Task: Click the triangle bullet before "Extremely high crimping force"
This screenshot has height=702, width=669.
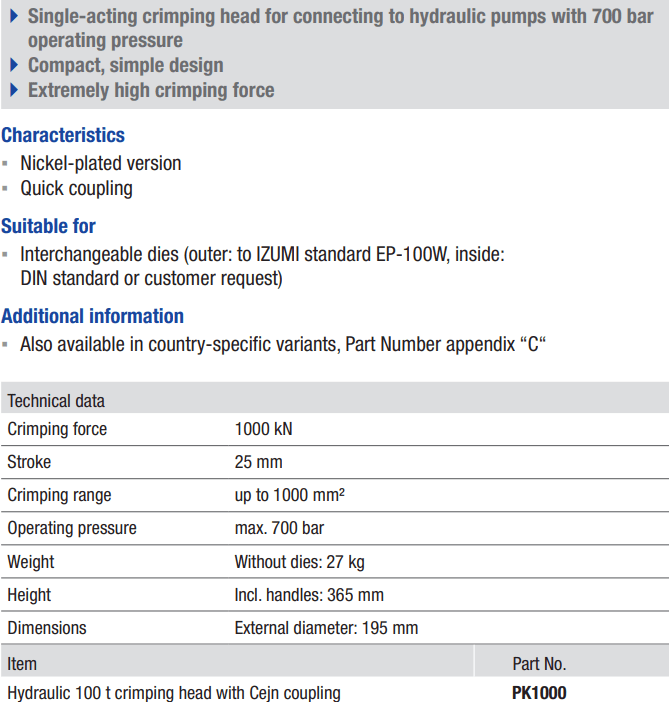Action: point(14,90)
